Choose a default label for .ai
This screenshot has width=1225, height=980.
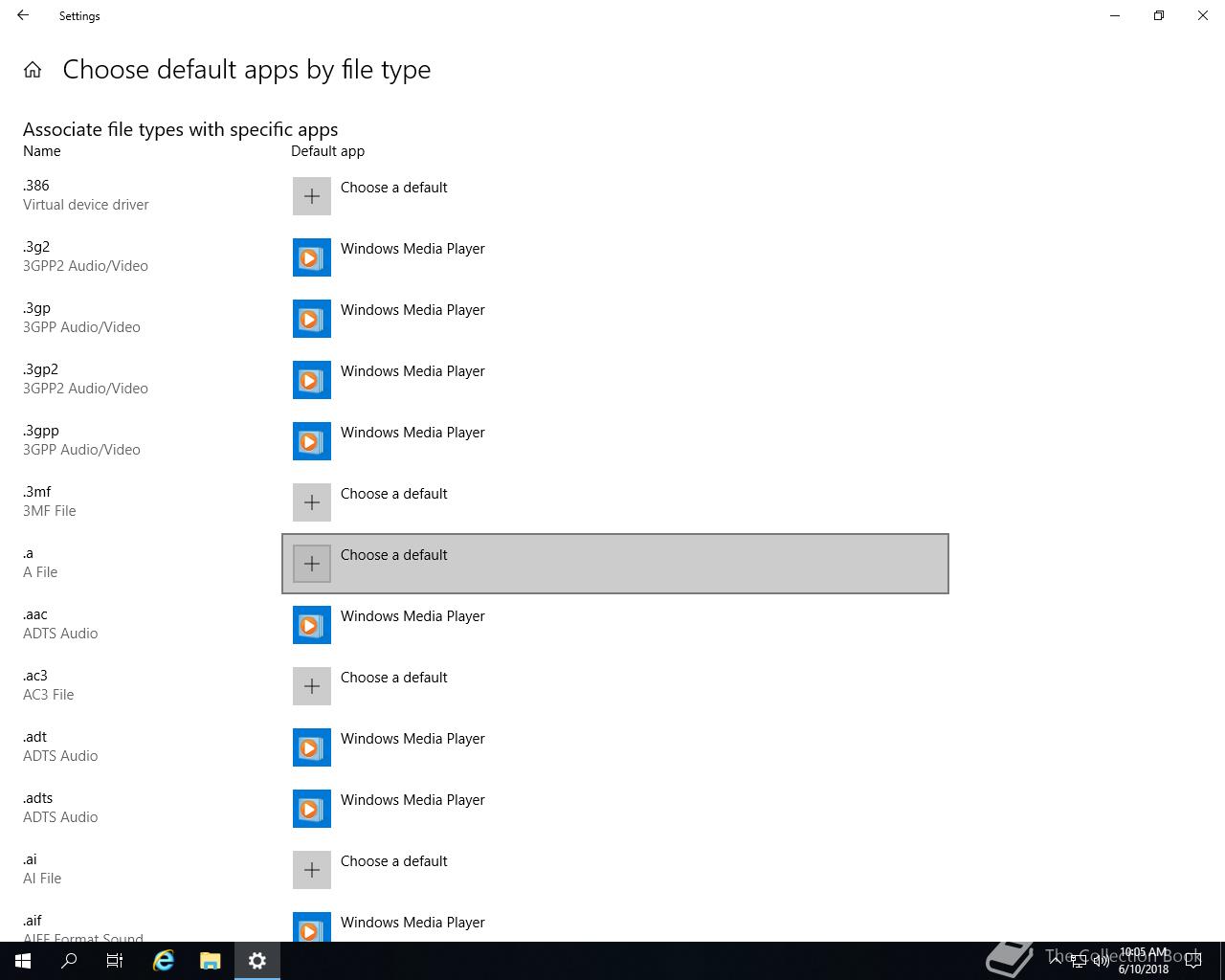coord(393,861)
